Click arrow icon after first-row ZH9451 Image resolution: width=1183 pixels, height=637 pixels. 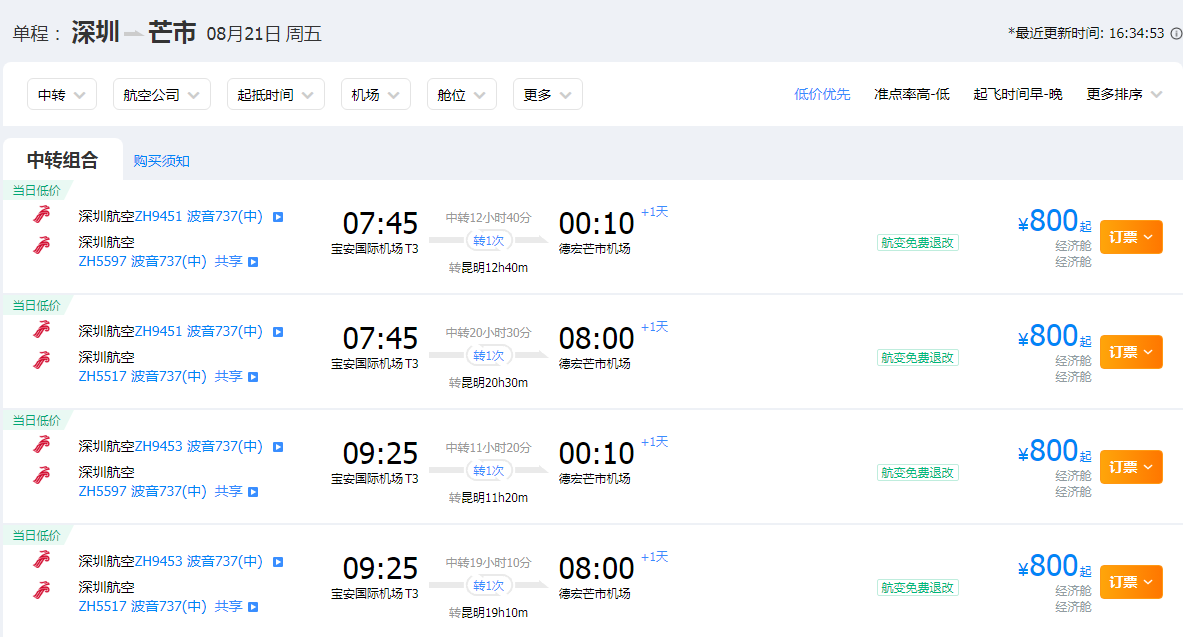pos(278,217)
